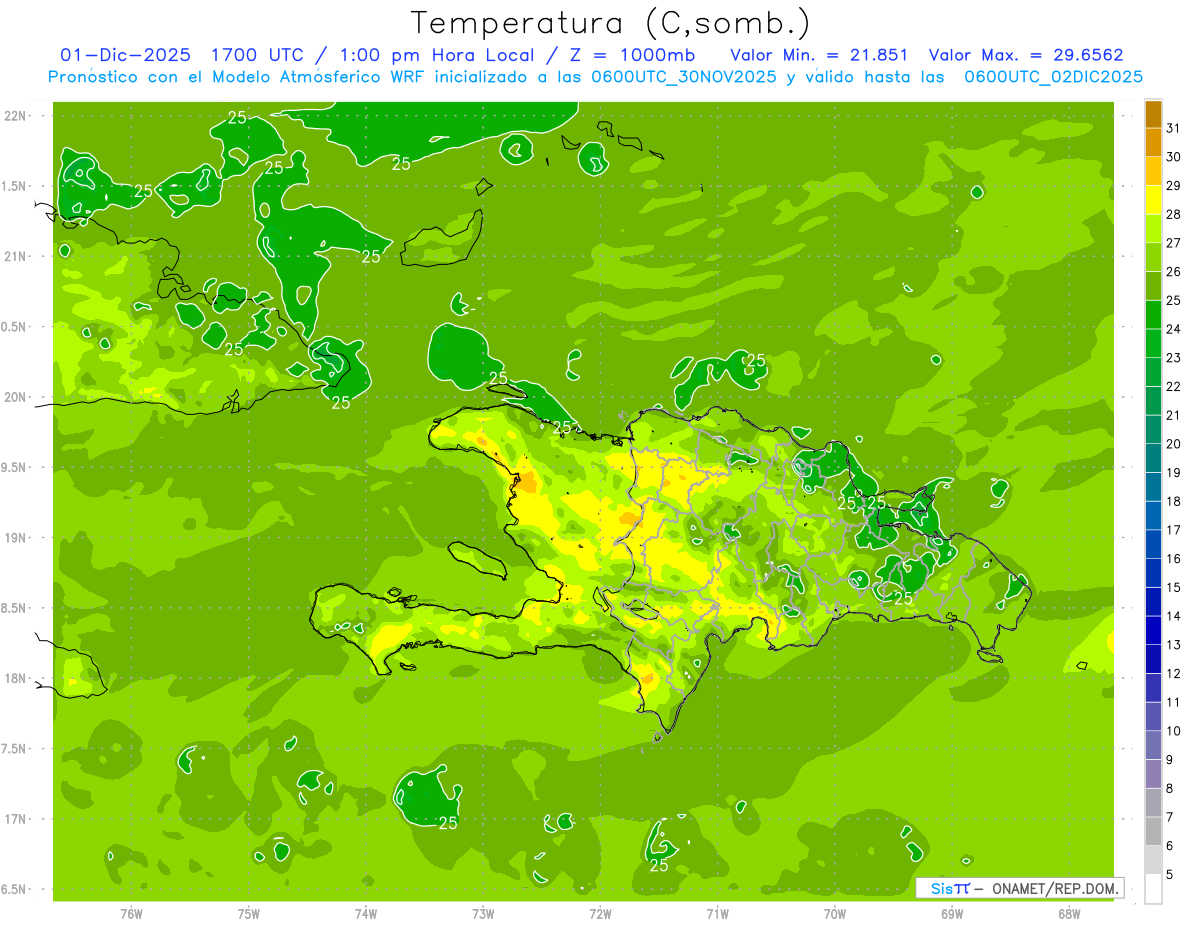
Task: Click the "Valor Min. = 21.851" readout
Action: tap(819, 55)
